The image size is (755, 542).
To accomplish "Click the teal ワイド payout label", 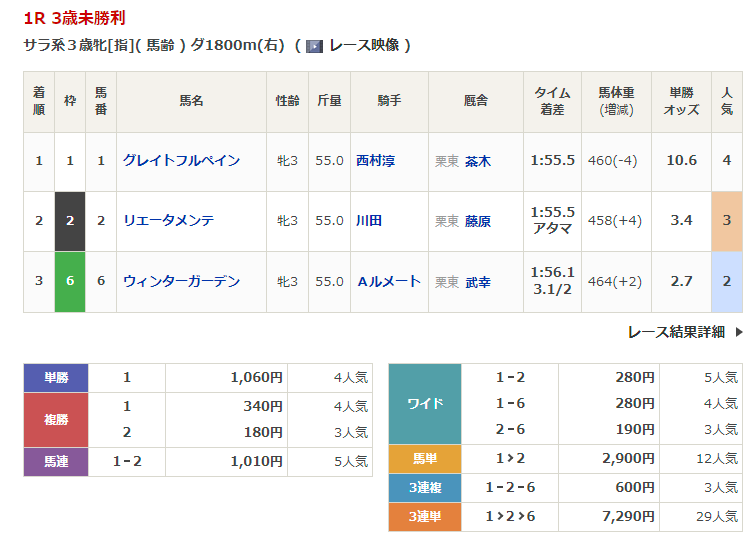I will tap(424, 404).
